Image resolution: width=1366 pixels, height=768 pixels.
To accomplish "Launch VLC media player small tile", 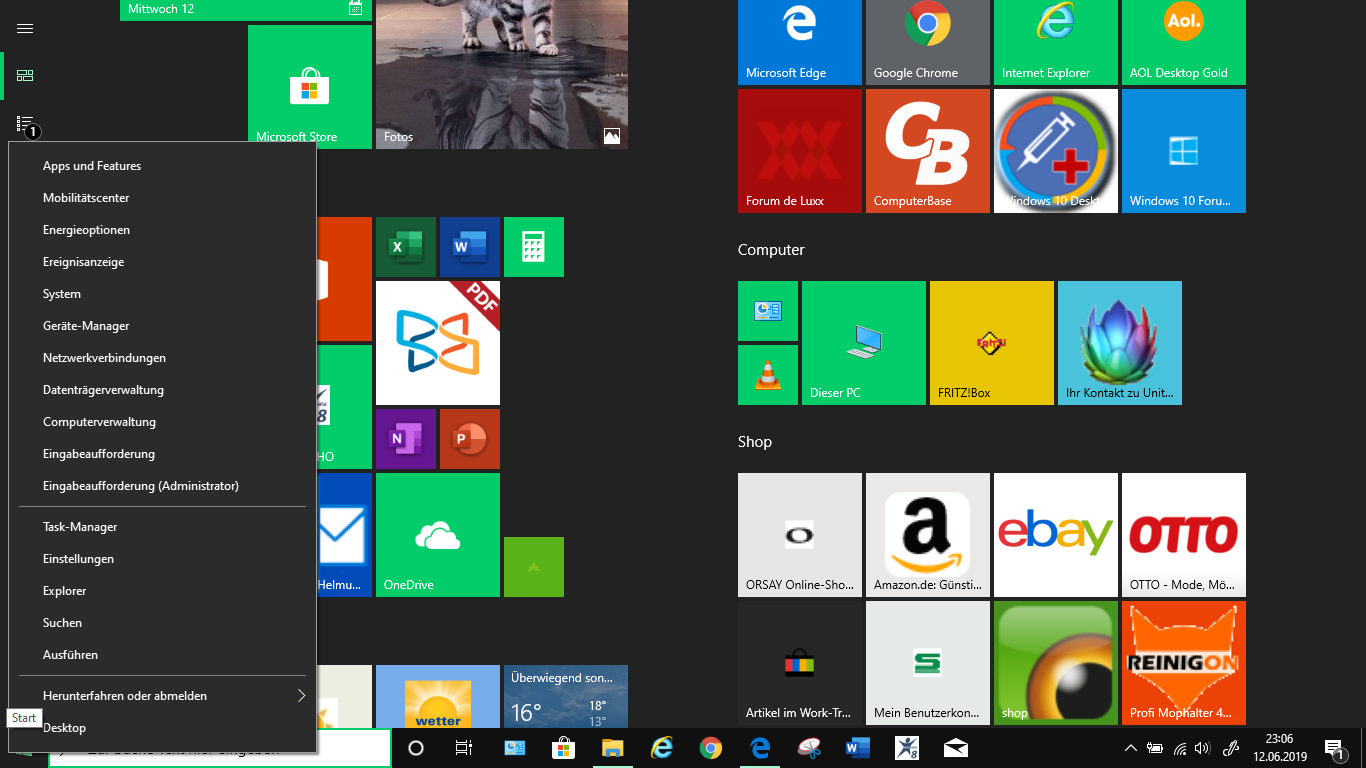I will (x=767, y=375).
